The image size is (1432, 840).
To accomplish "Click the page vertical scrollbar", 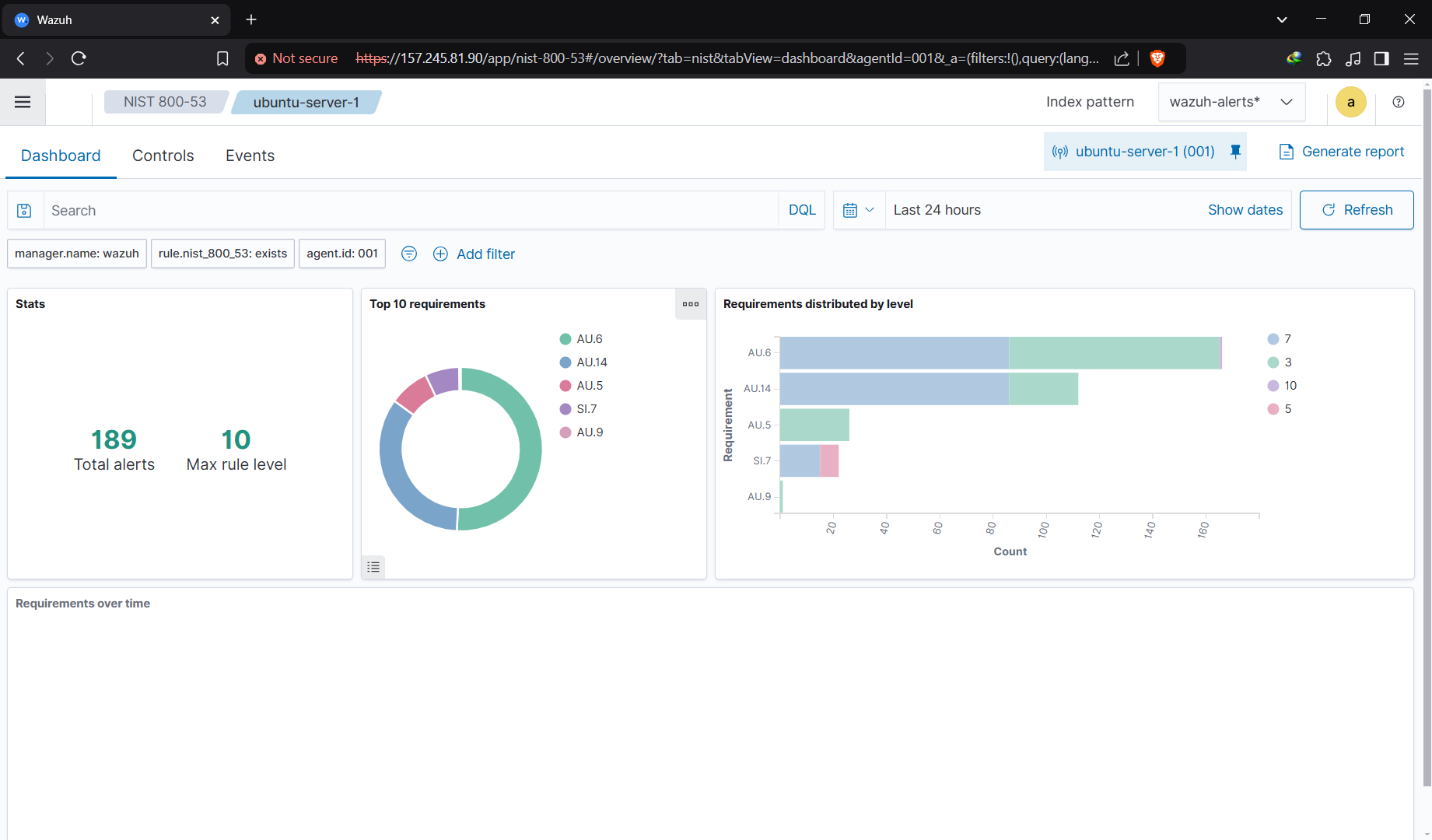I will tap(1427, 436).
